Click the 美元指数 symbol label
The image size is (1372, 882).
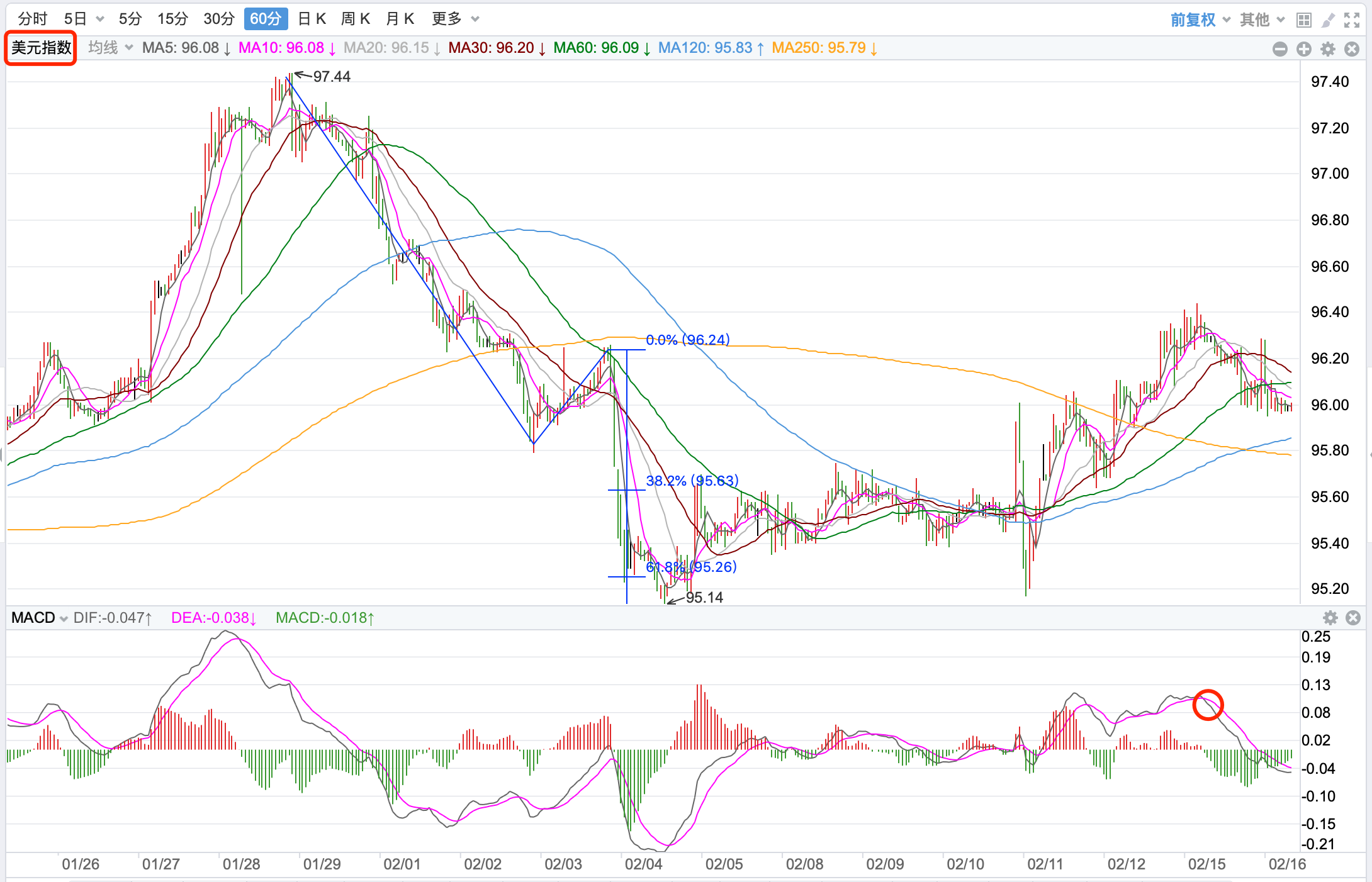tap(41, 48)
